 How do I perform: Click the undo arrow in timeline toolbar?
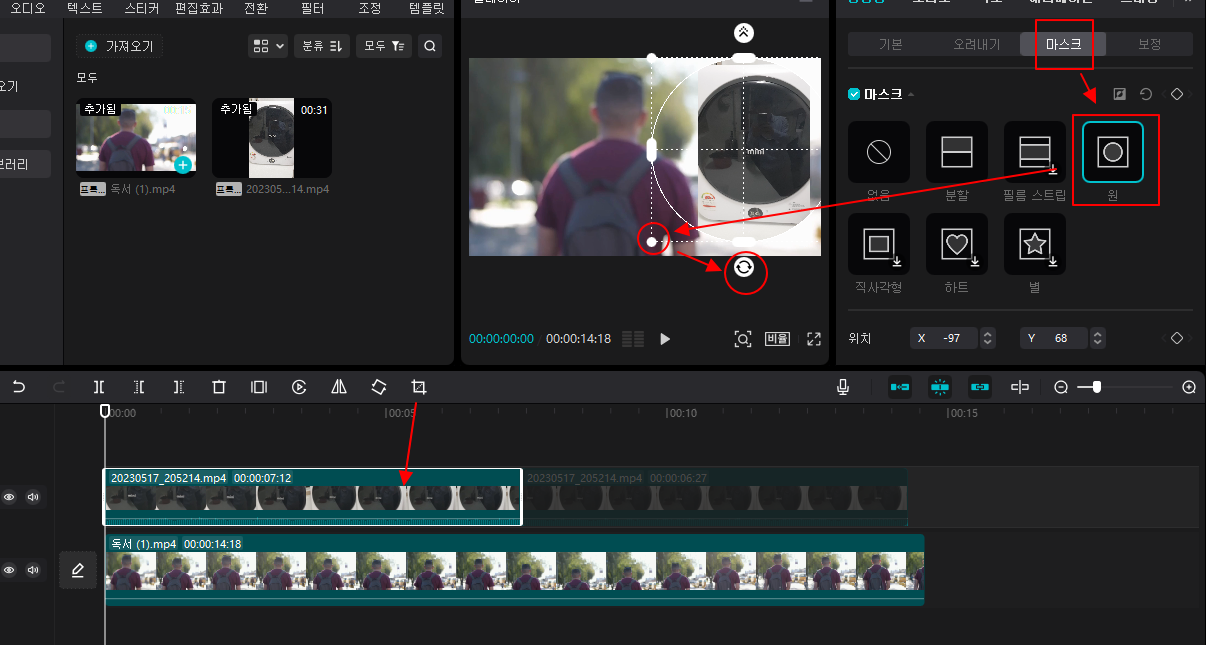pyautogui.click(x=18, y=387)
